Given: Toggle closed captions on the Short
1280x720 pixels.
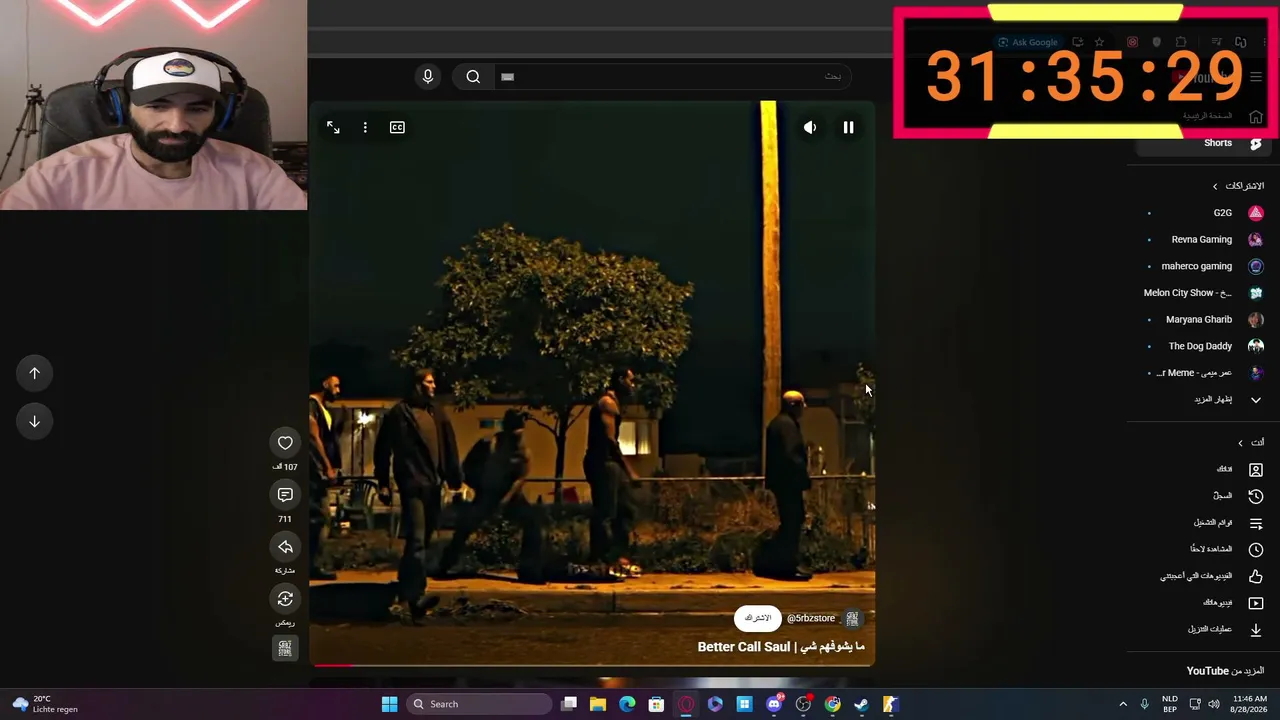Looking at the screenshot, I should coord(397,127).
